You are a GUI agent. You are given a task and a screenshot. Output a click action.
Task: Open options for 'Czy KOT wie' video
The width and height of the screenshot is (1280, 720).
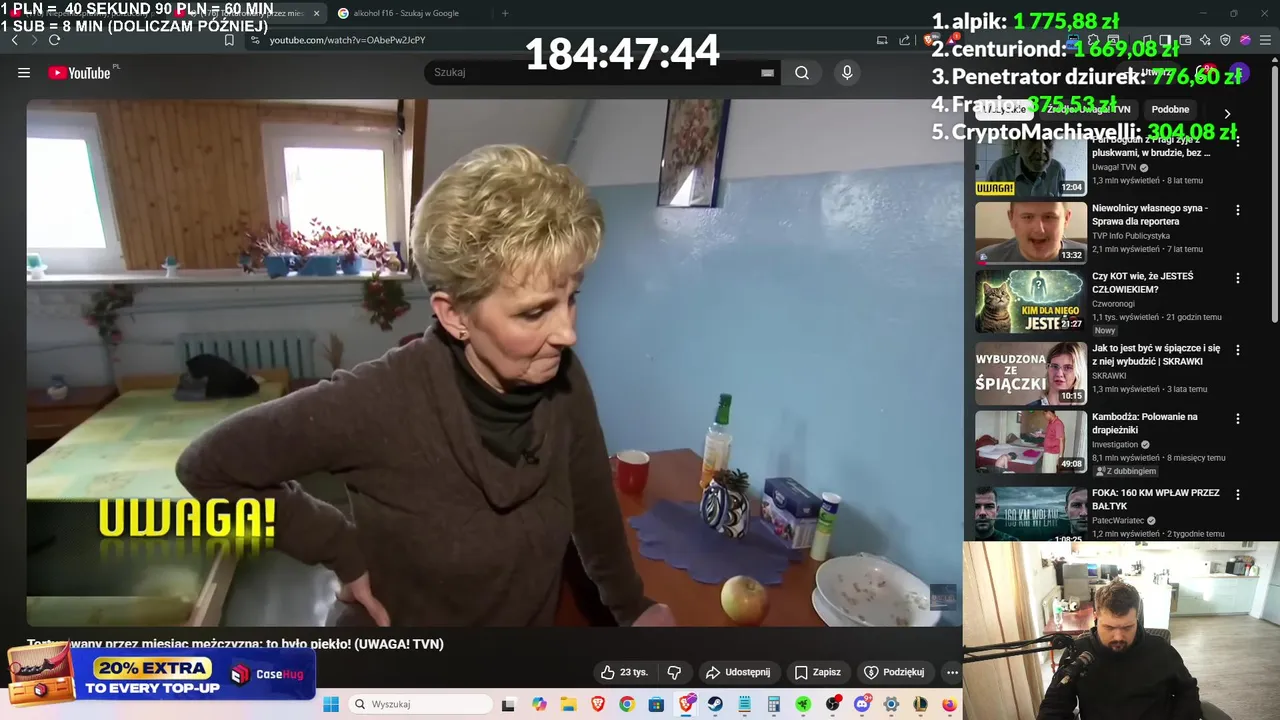click(1238, 278)
